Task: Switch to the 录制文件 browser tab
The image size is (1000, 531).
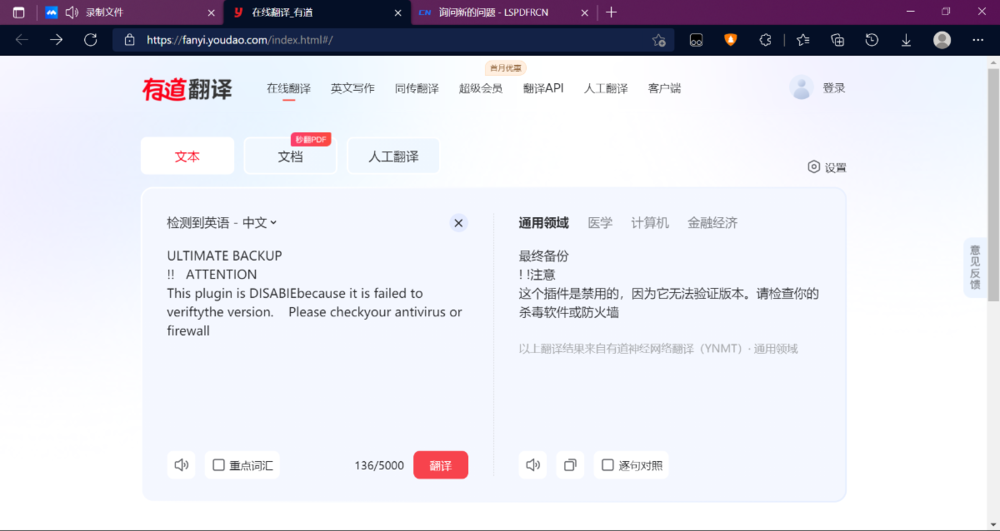Action: [x=105, y=12]
